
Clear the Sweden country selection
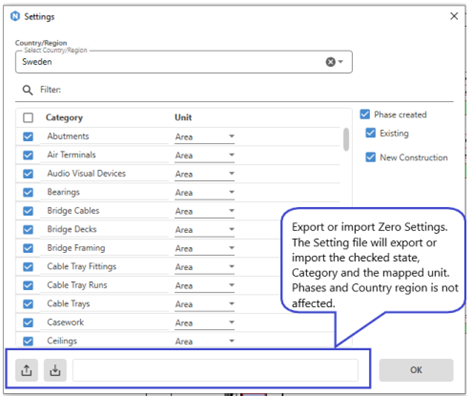[330, 62]
